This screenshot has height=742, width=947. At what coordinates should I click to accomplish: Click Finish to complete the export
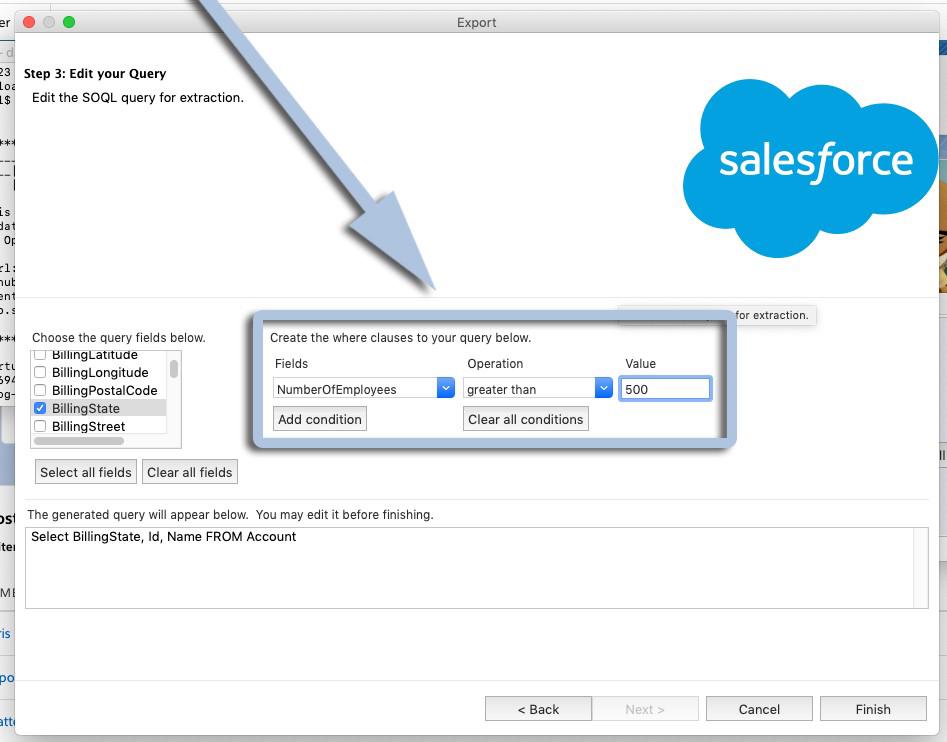coord(872,709)
